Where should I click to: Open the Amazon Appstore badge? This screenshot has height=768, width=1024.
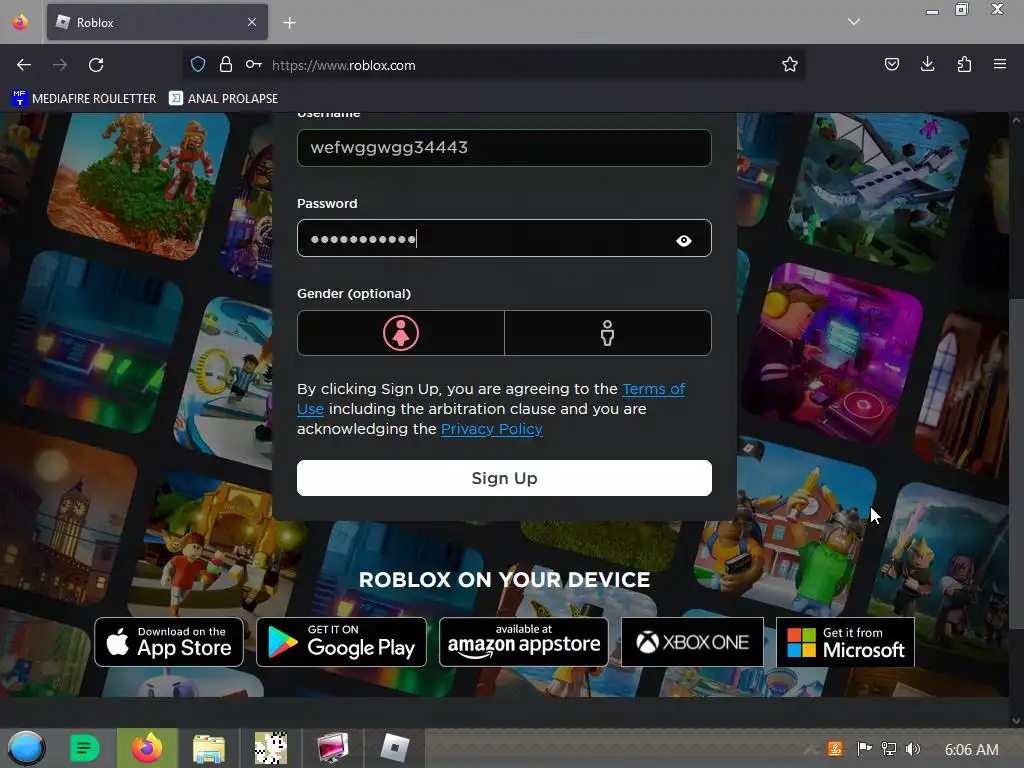(524, 642)
